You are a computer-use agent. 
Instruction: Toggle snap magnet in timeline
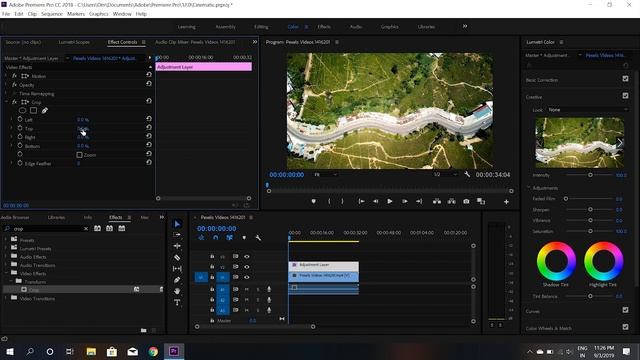tap(216, 238)
